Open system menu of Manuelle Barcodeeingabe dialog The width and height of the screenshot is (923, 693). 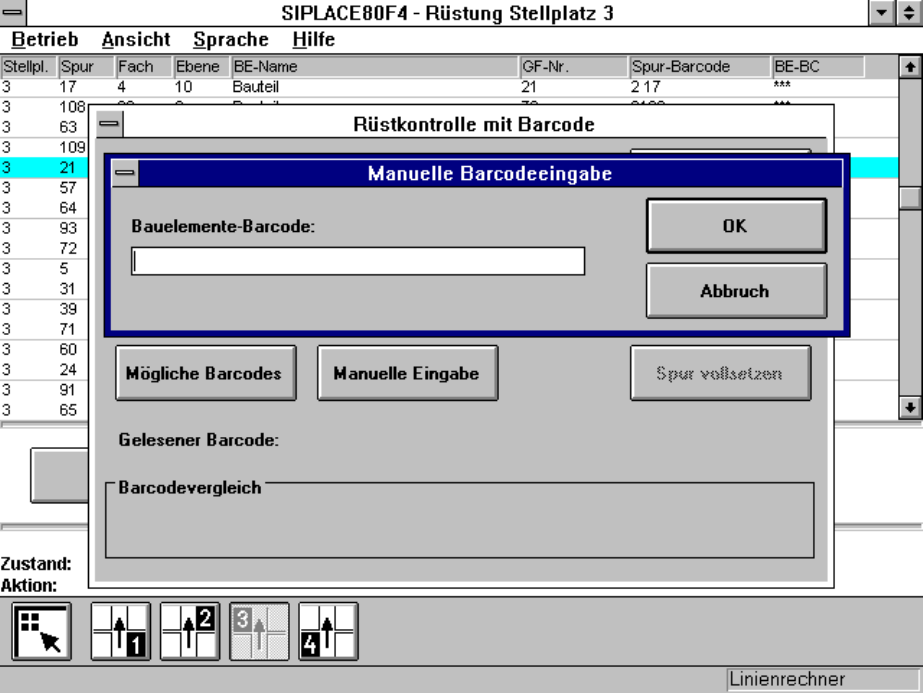(125, 173)
